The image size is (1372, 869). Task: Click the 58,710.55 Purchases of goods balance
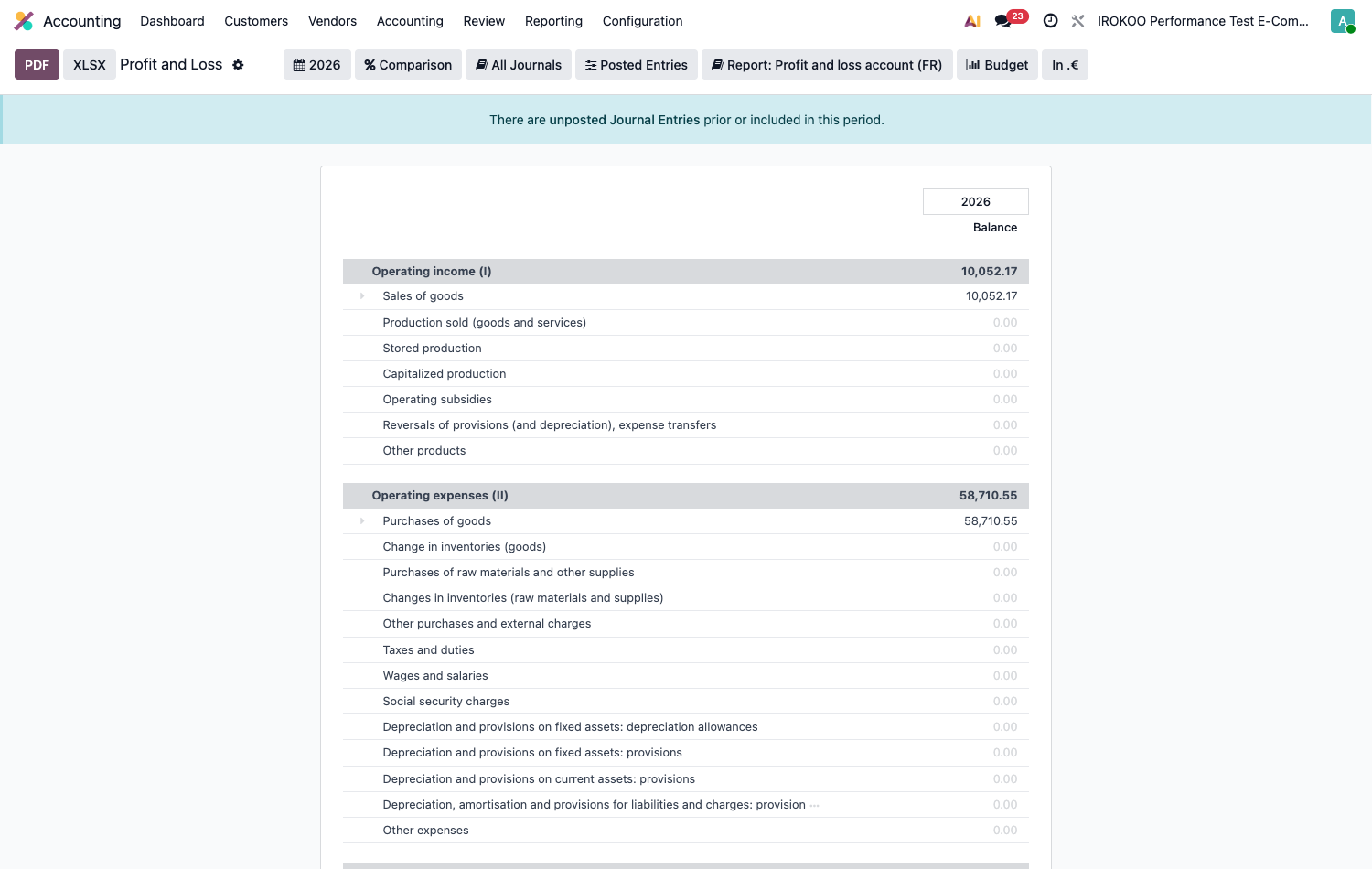[x=991, y=521]
